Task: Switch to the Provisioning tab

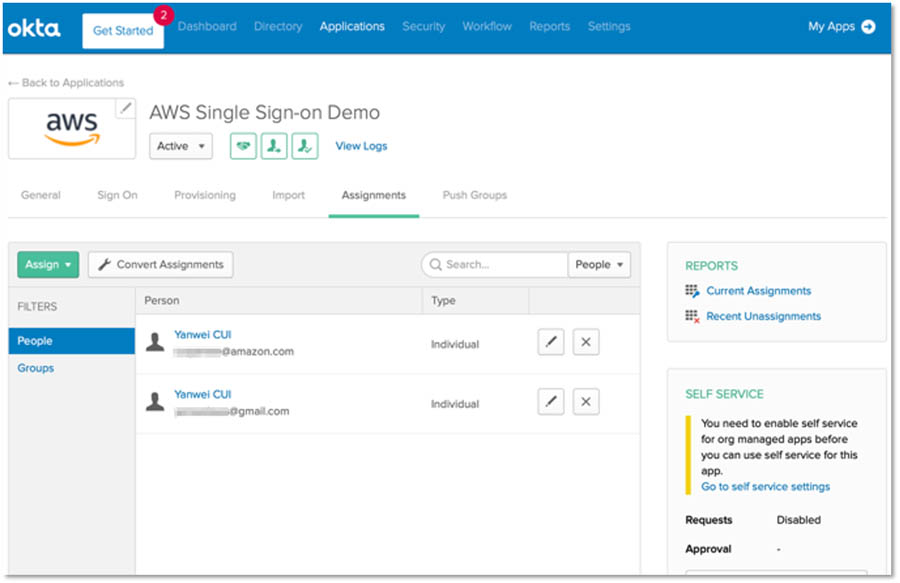Action: point(205,195)
